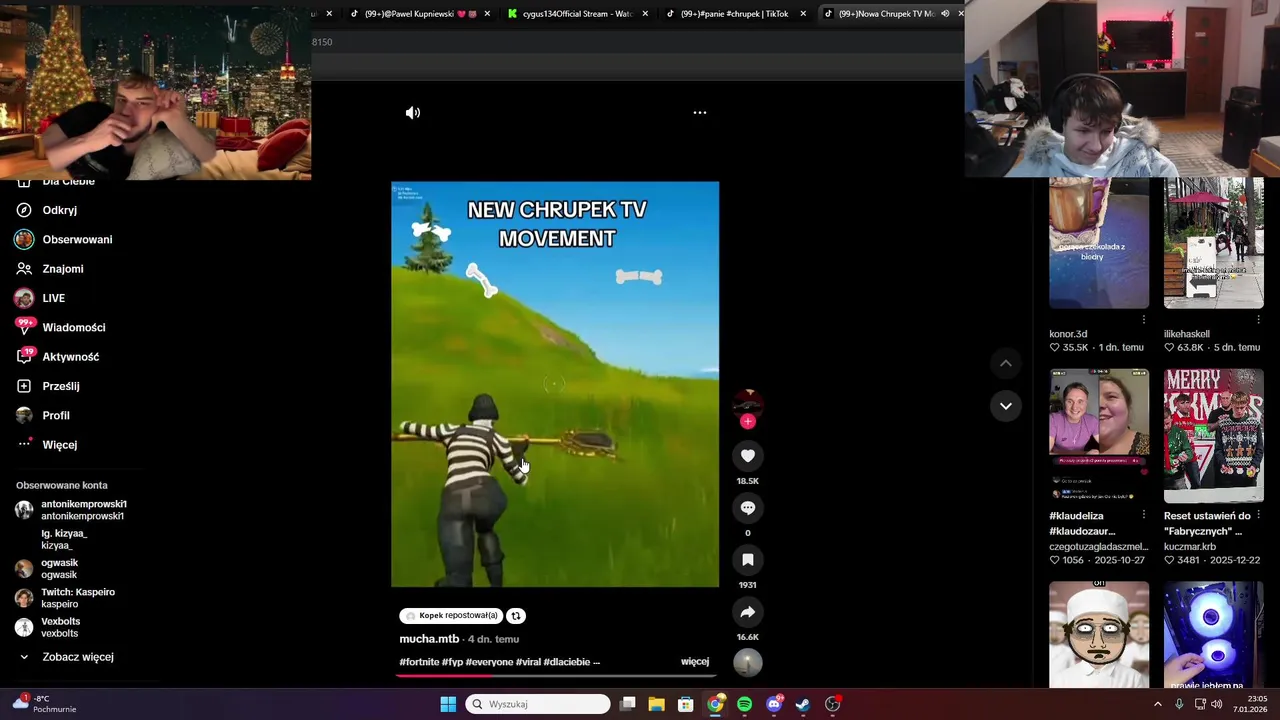The width and height of the screenshot is (1280, 720).
Task: Expand description with więcej link
Action: pos(695,662)
